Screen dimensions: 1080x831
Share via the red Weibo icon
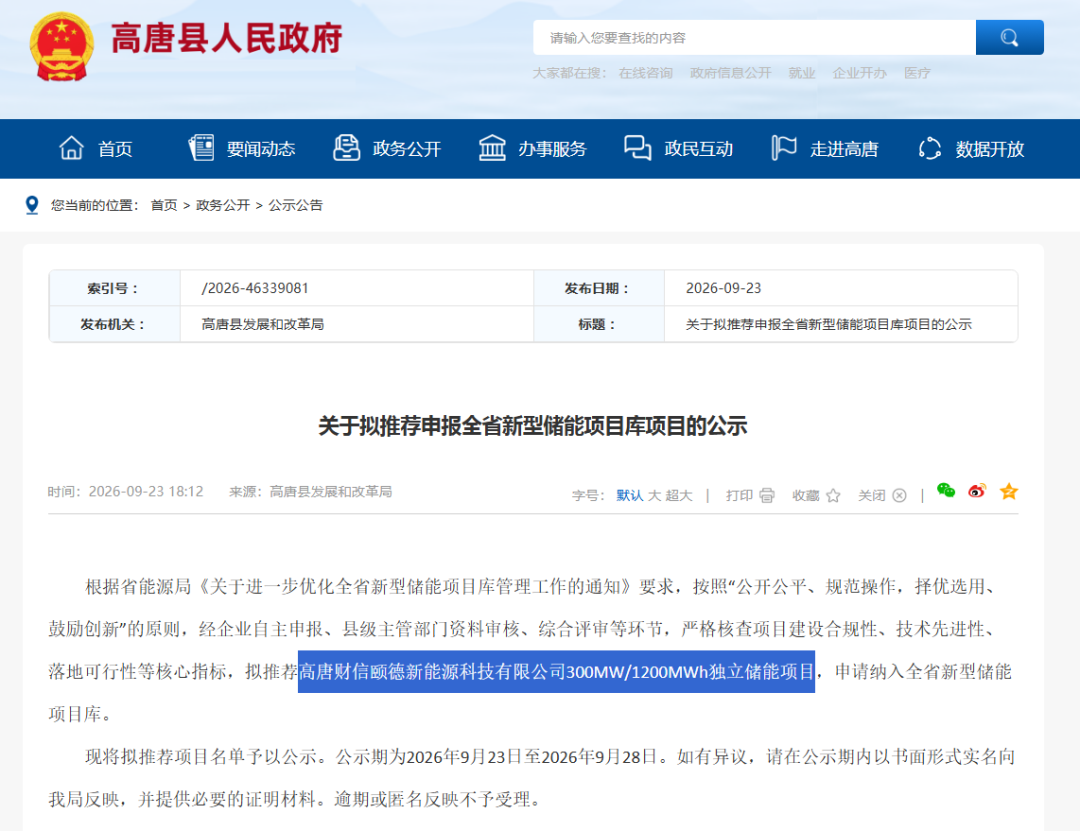click(977, 491)
